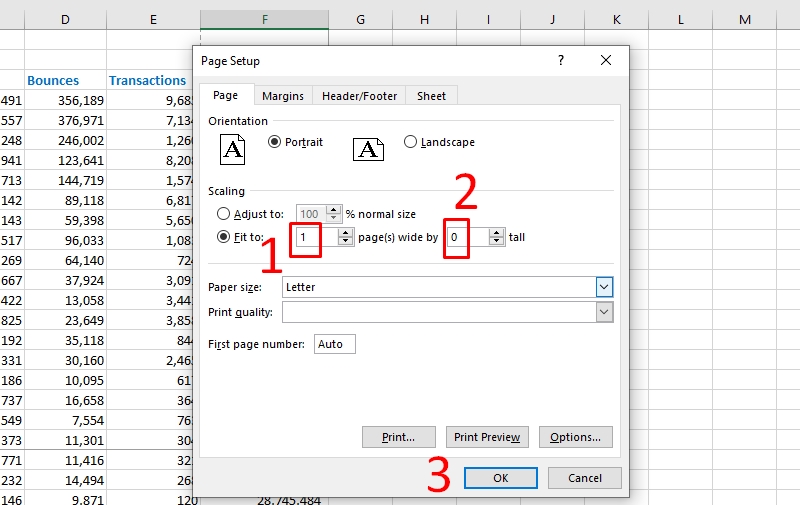Select the Landscape orientation option

pyautogui.click(x=410, y=142)
